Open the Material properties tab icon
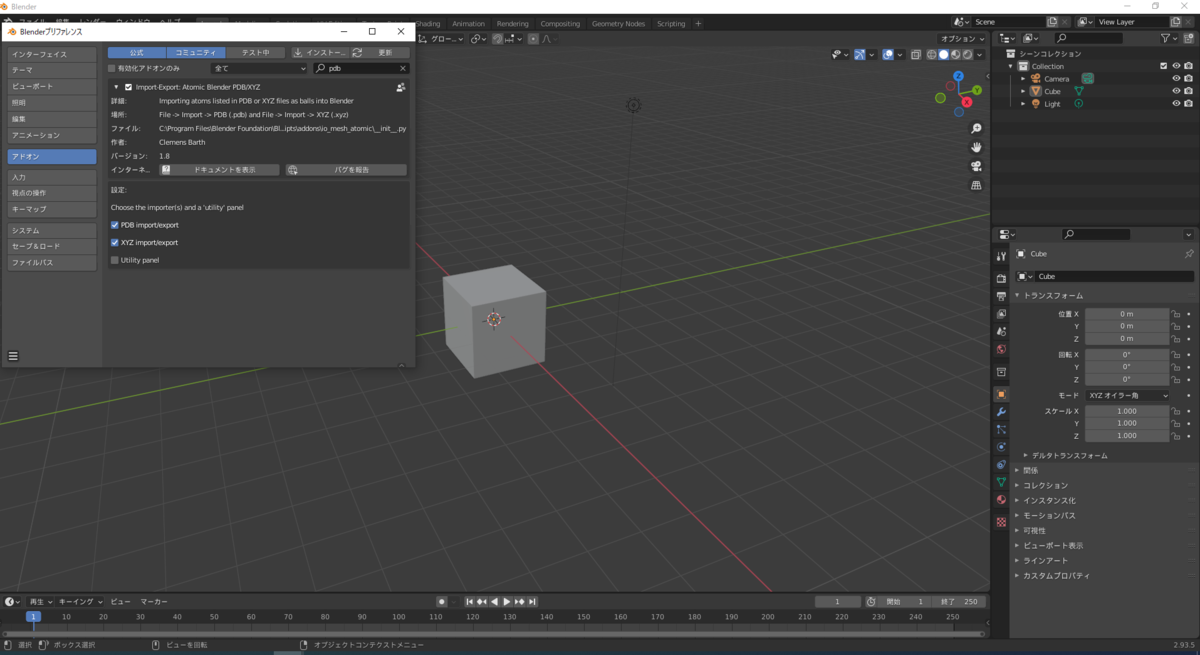Viewport: 1200px width, 655px height. 1001,500
